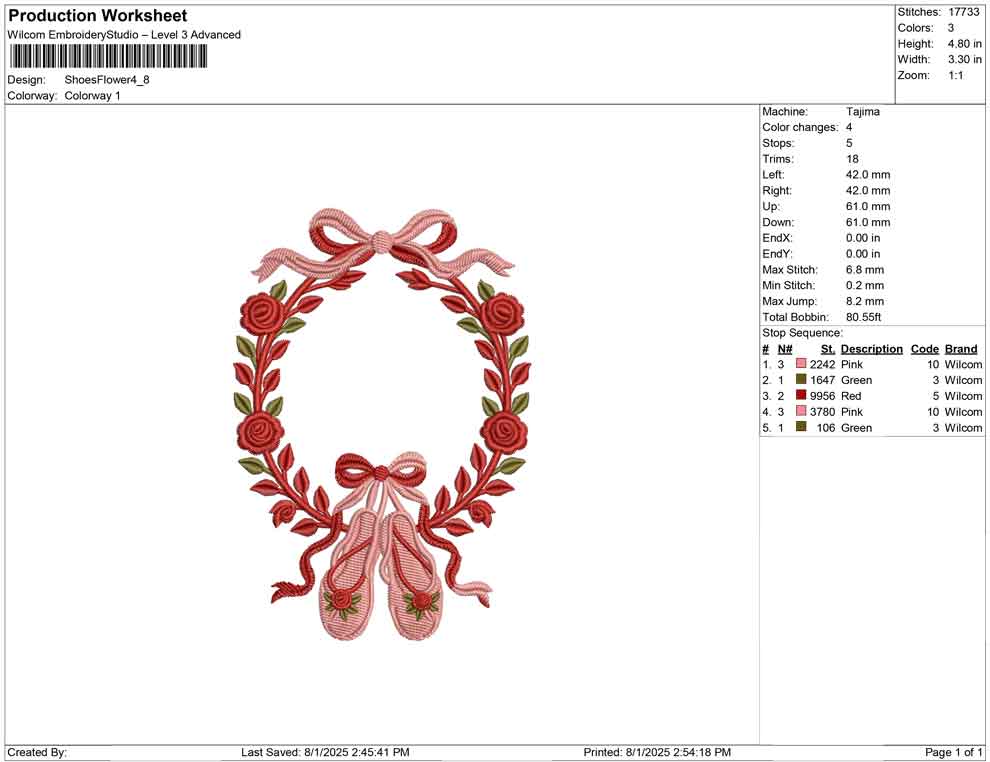The width and height of the screenshot is (990, 762).
Task: Click 'Wilcom EmbroideryStudio – Level 3 Advanced' text
Action: (x=124, y=35)
